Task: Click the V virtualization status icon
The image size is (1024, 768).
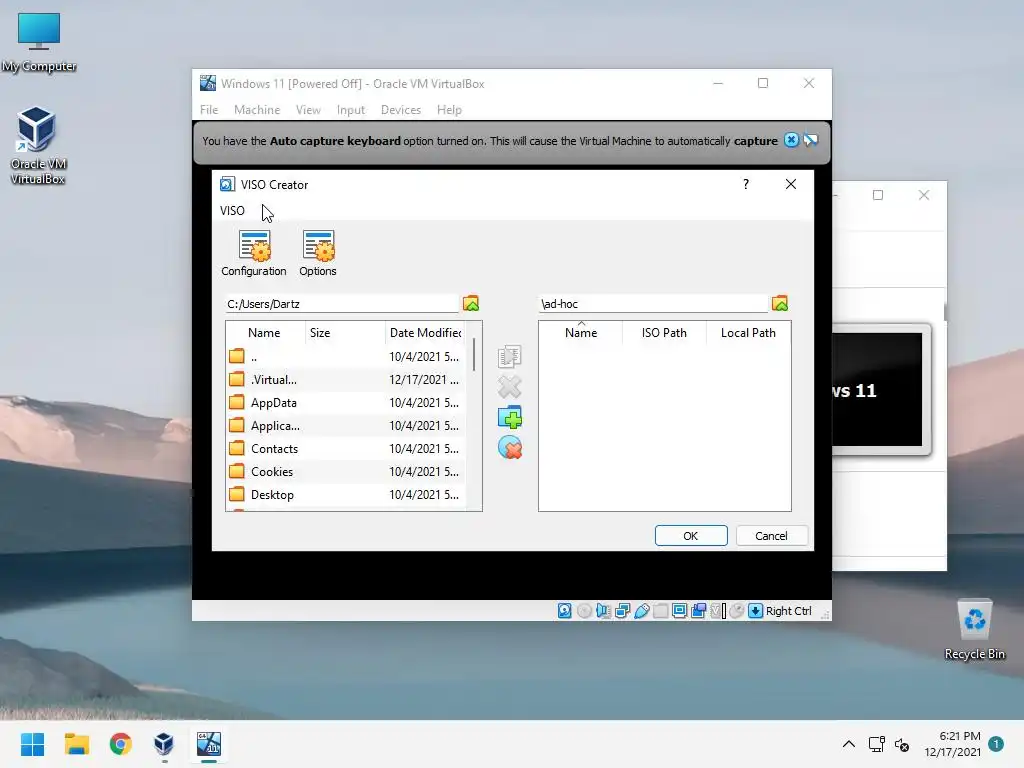Action: [x=718, y=611]
